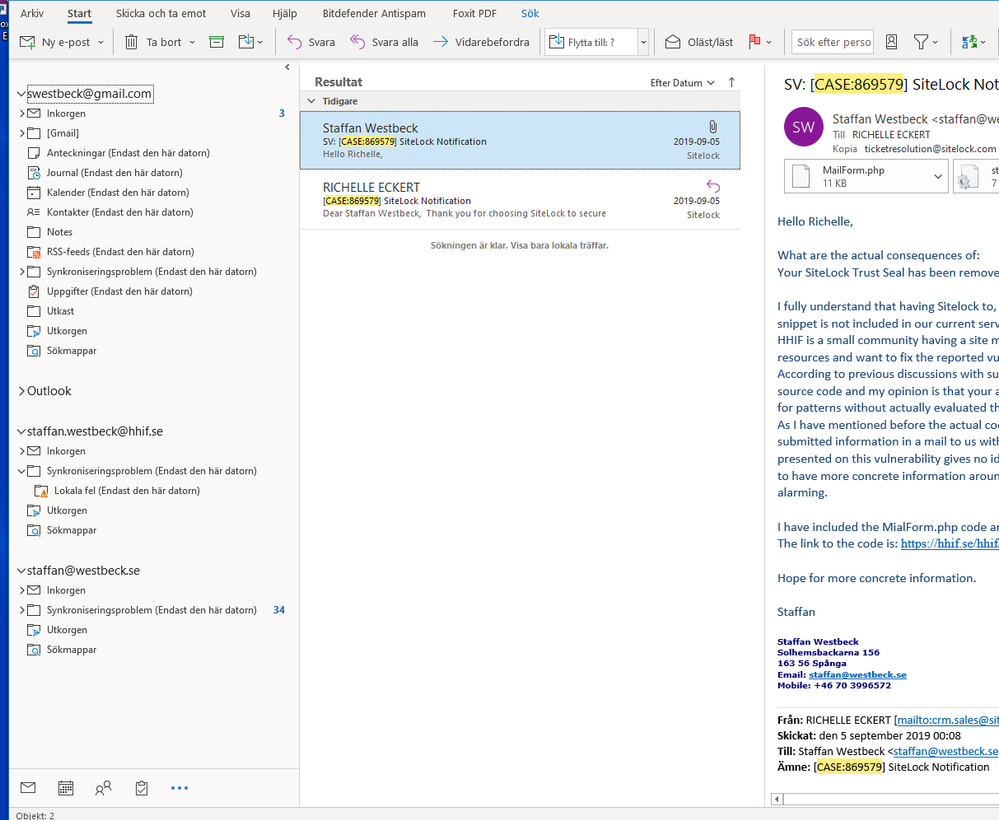The width and height of the screenshot is (999, 820).
Task: Click the Ny e-post new mail button
Action: [x=55, y=42]
